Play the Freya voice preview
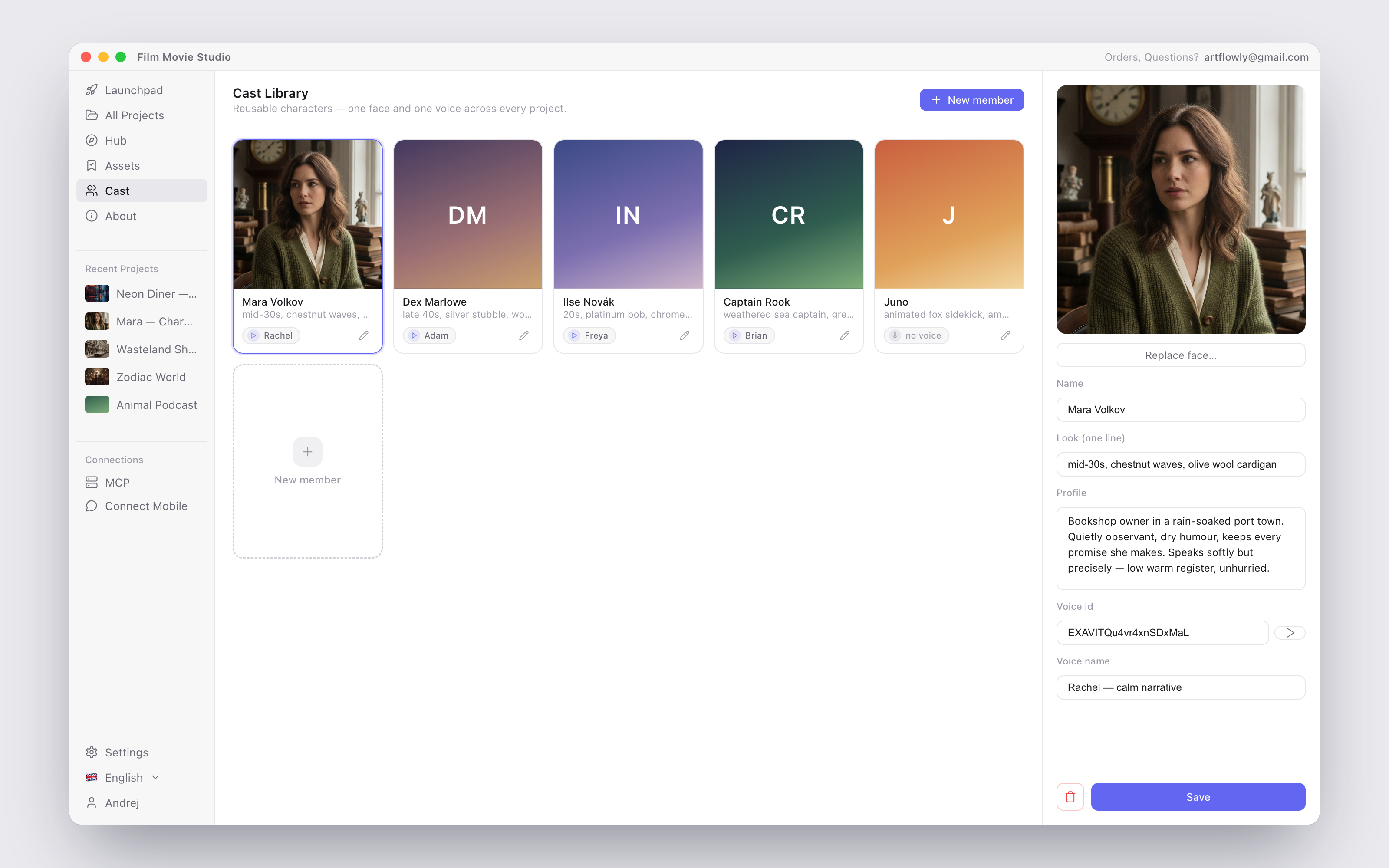The height and width of the screenshot is (868, 1389). tap(589, 336)
